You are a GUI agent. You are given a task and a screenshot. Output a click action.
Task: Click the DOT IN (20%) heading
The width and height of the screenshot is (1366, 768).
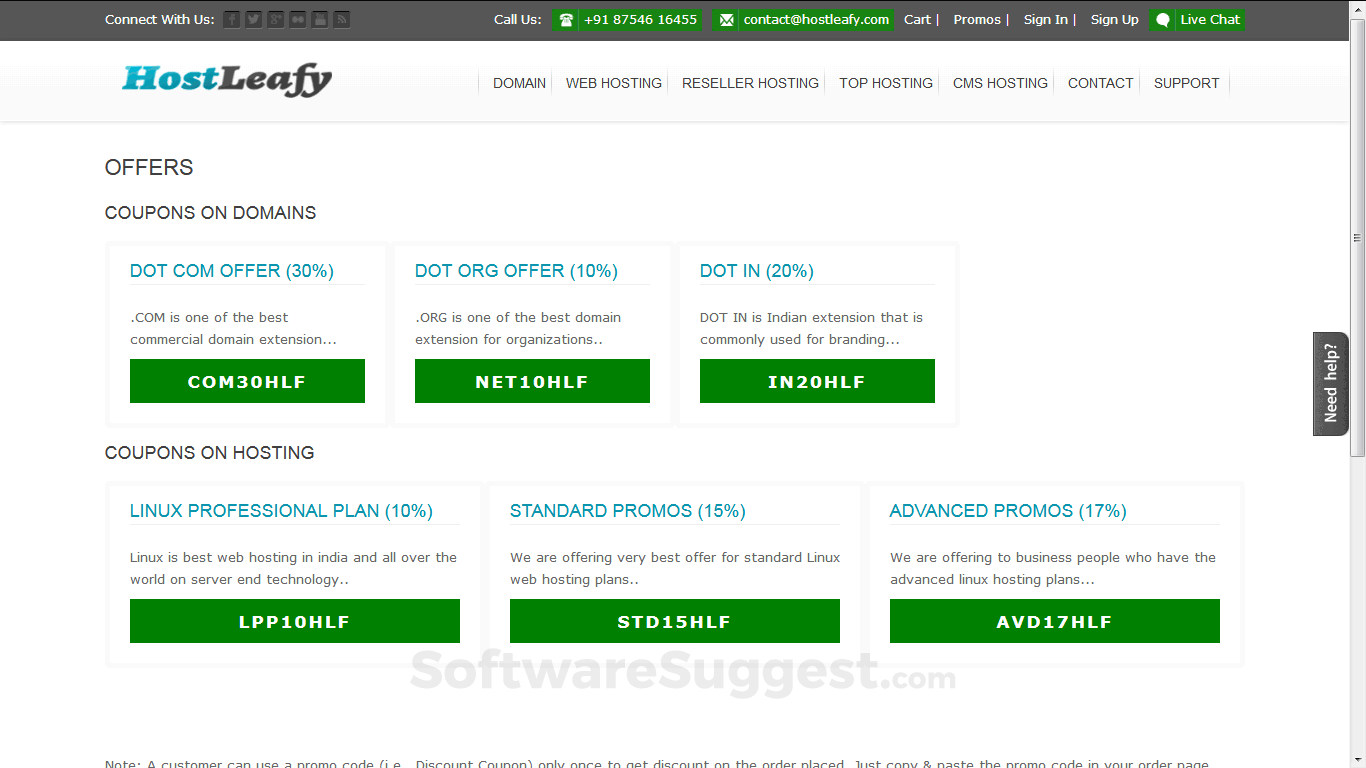click(x=757, y=271)
